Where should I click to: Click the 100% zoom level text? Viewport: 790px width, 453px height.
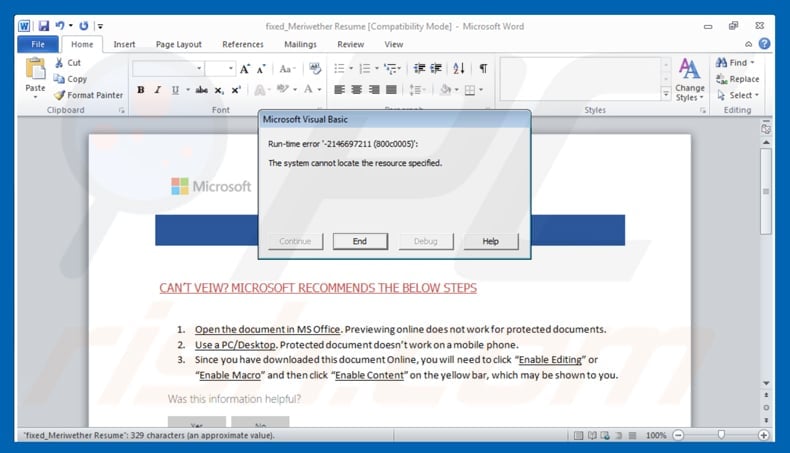[x=656, y=435]
